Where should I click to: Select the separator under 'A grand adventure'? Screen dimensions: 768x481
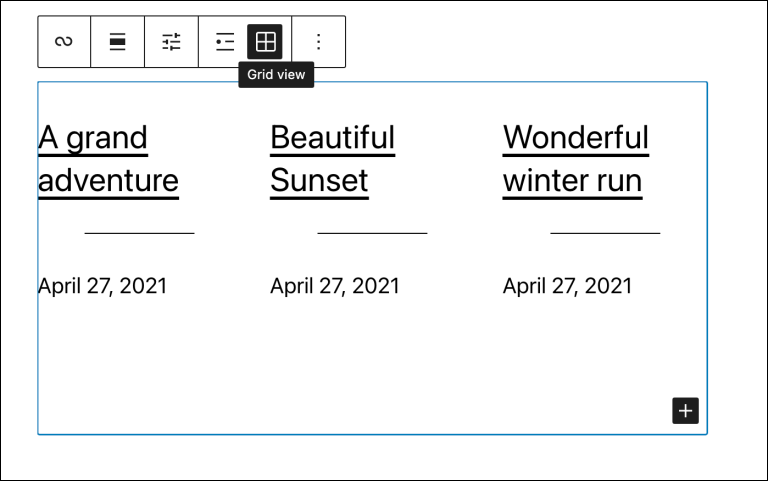(140, 233)
